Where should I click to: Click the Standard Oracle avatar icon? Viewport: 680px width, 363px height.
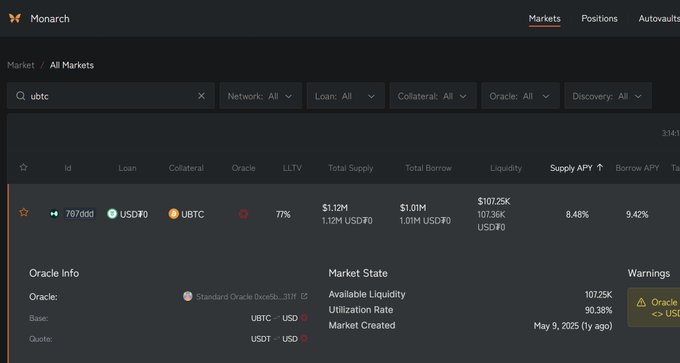tap(188, 296)
